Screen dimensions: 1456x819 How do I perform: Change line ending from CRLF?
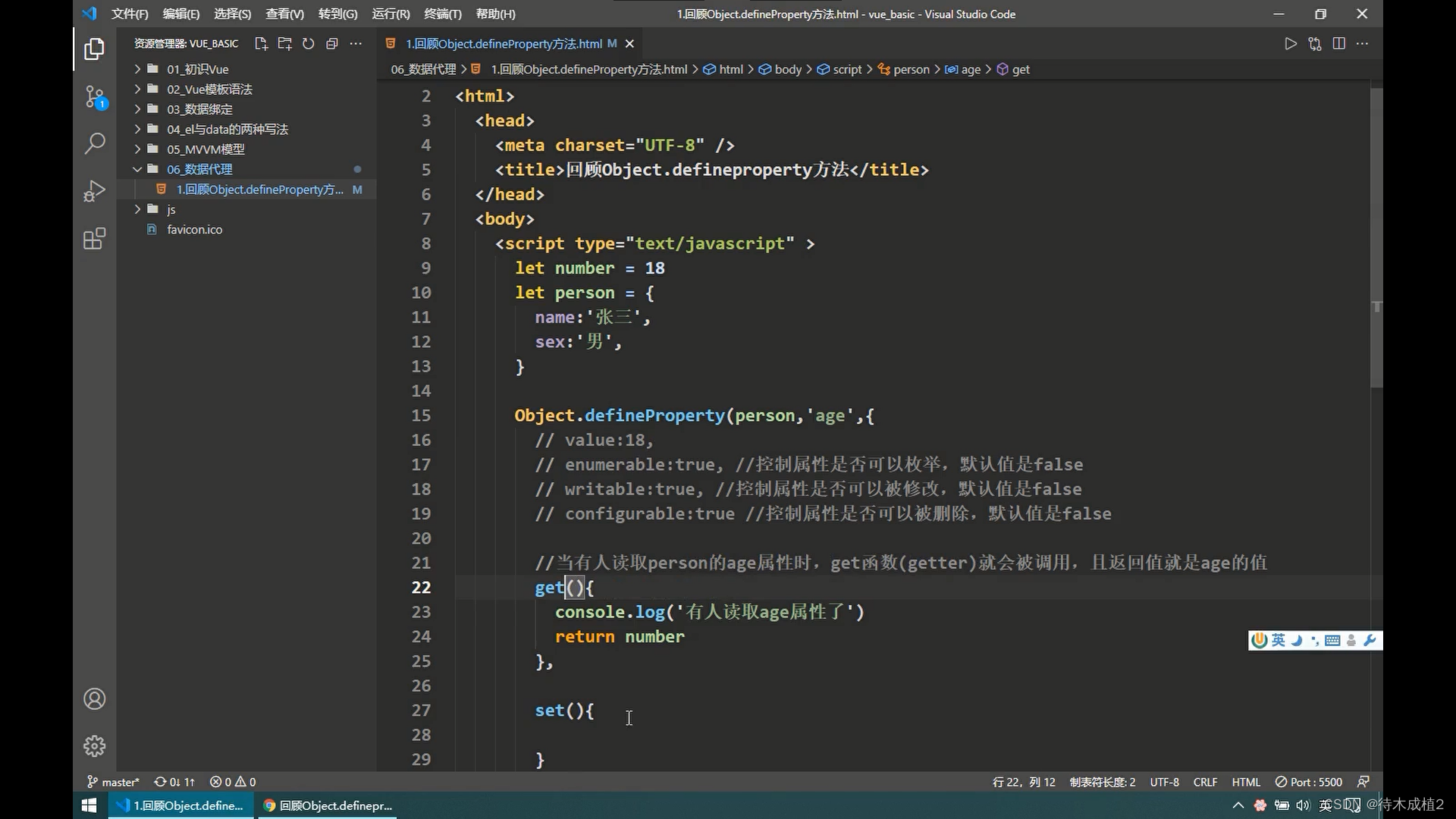(1205, 782)
